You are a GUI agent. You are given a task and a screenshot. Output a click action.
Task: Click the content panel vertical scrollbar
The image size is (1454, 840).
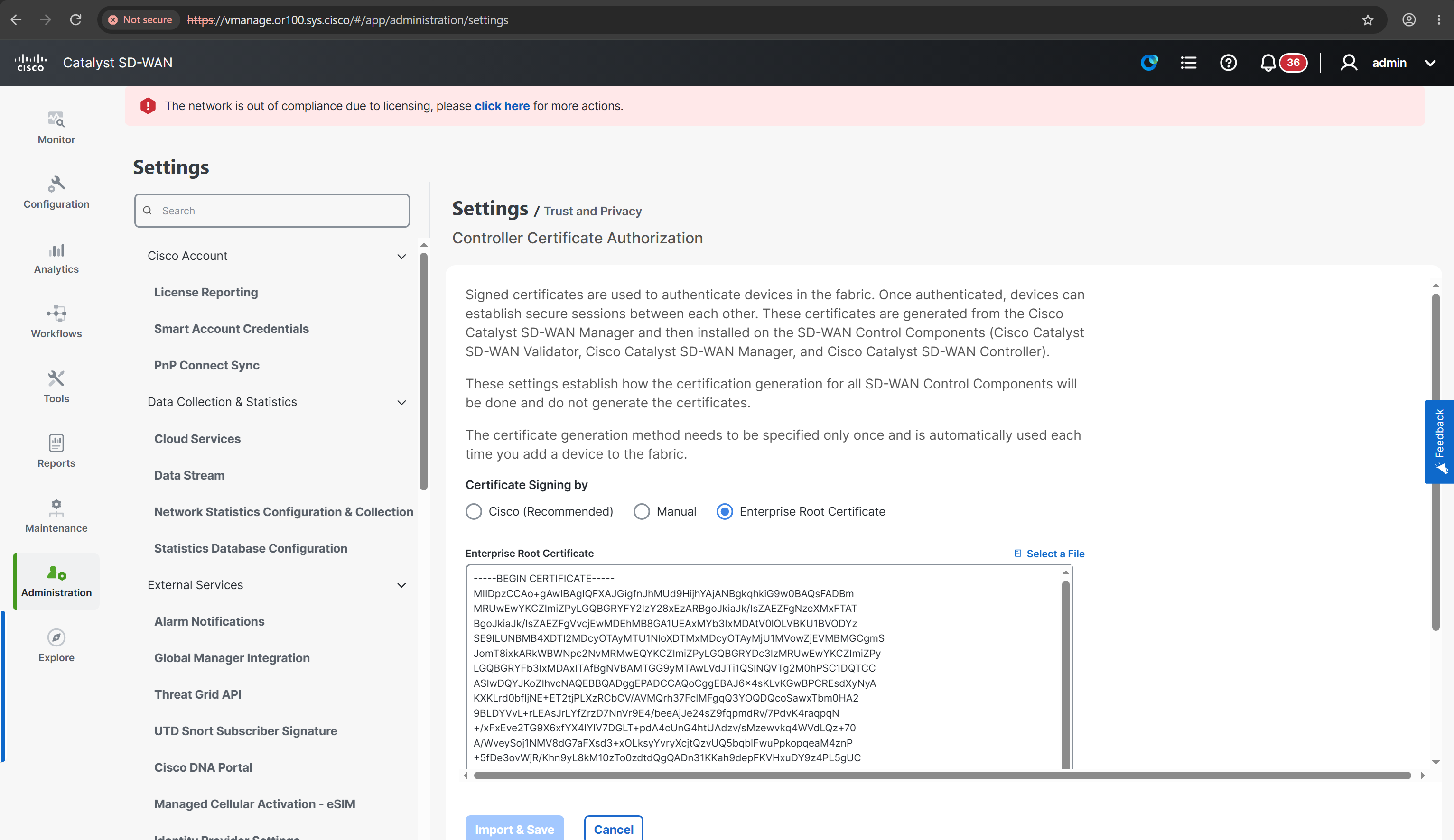[x=1435, y=462]
